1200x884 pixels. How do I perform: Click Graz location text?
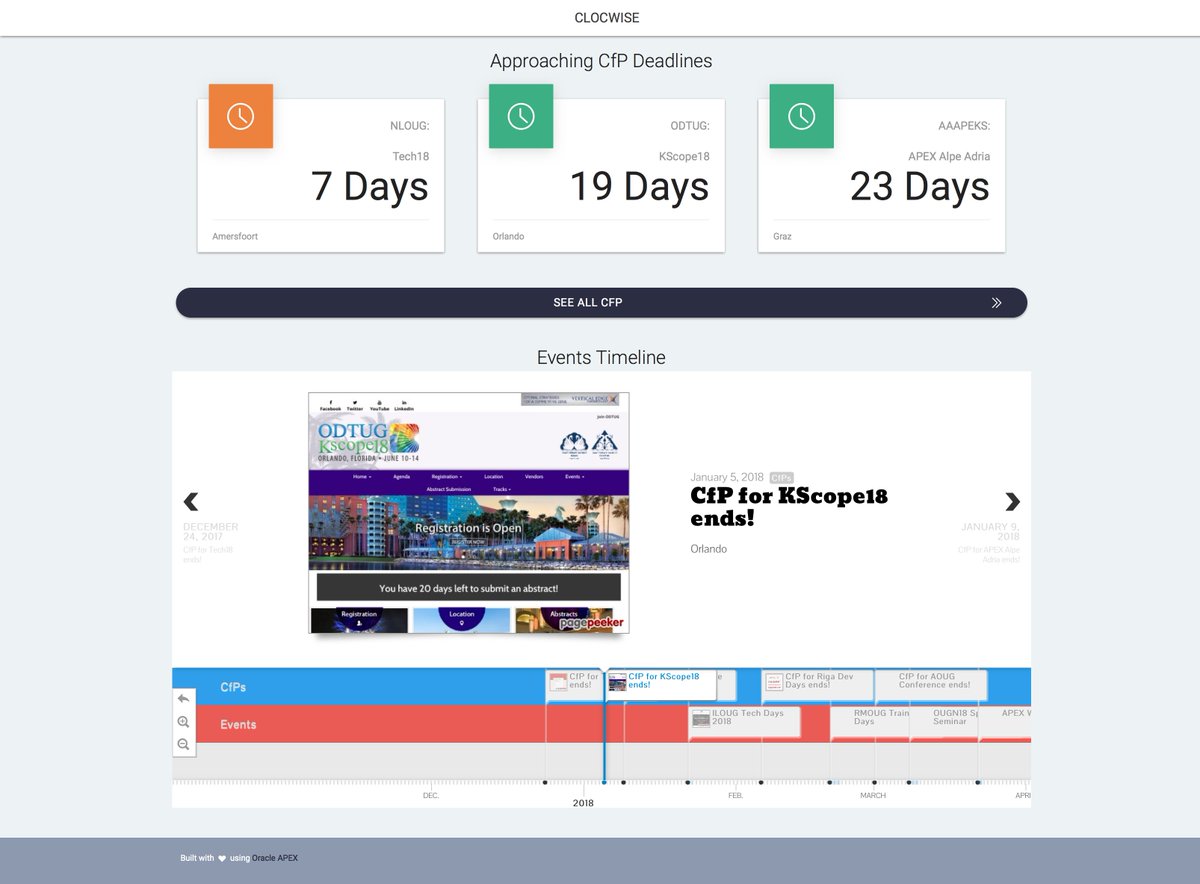coord(782,237)
